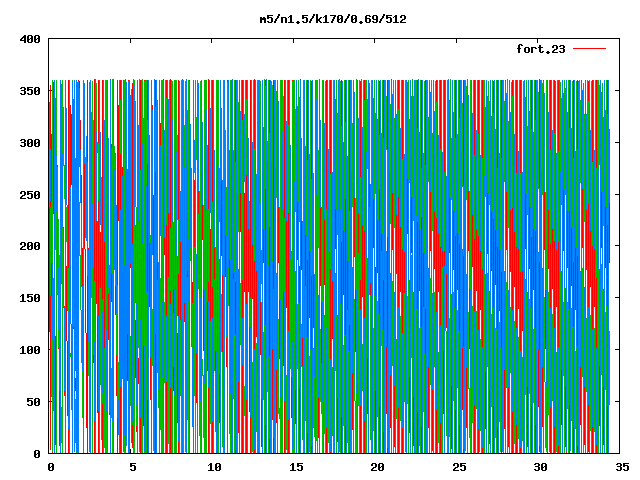
Task: Click the red legend line sample
Action: click(x=589, y=49)
